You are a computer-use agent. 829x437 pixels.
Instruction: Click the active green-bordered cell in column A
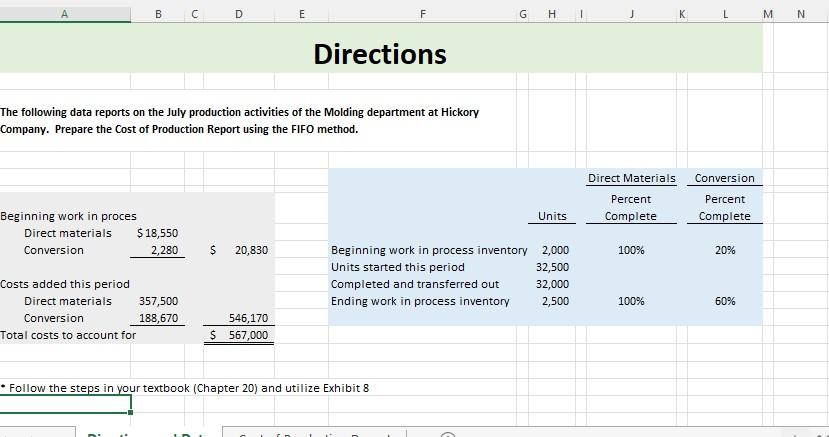coord(65,404)
